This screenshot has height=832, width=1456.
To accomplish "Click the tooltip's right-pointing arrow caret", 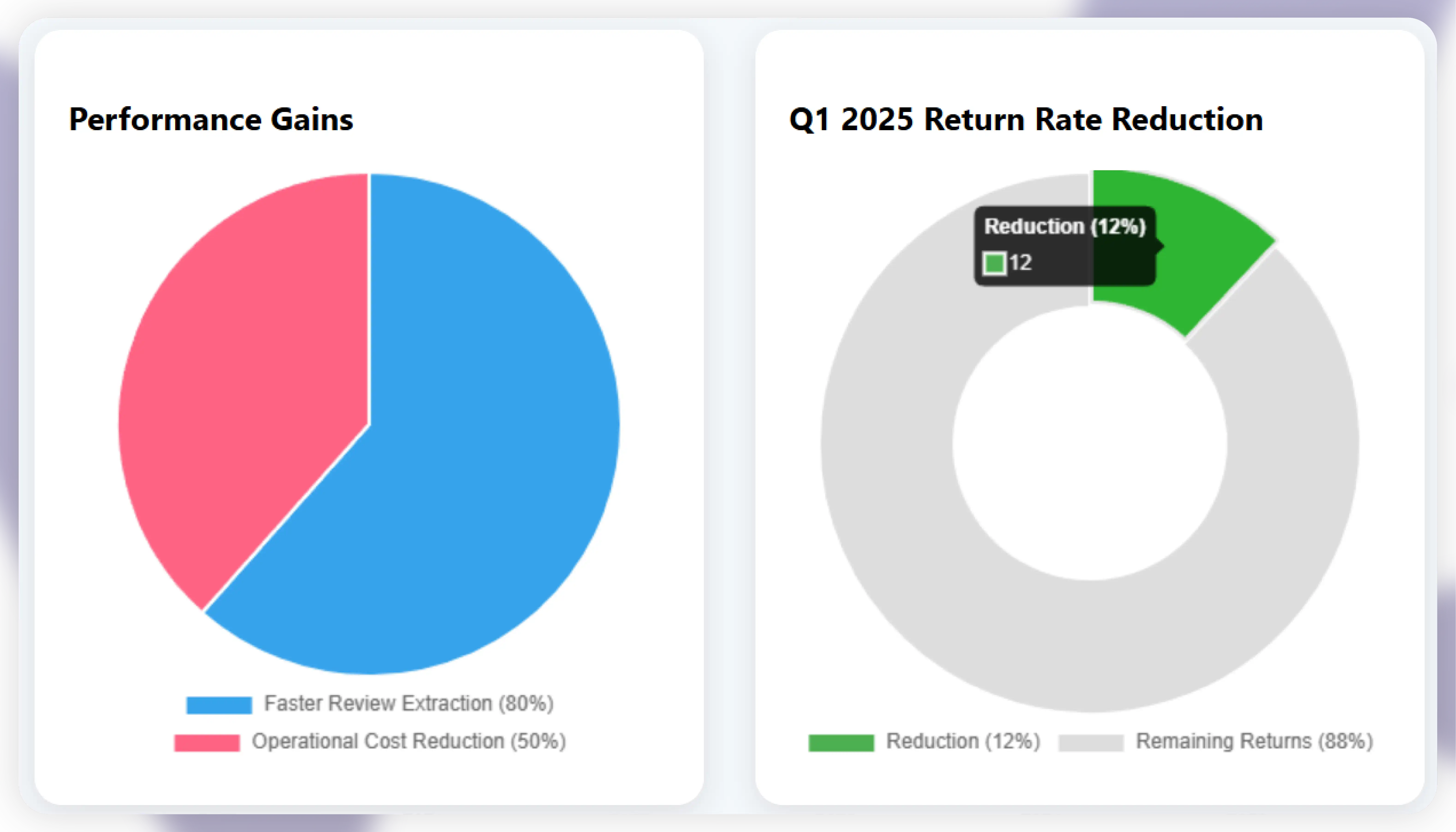I will click(1160, 246).
